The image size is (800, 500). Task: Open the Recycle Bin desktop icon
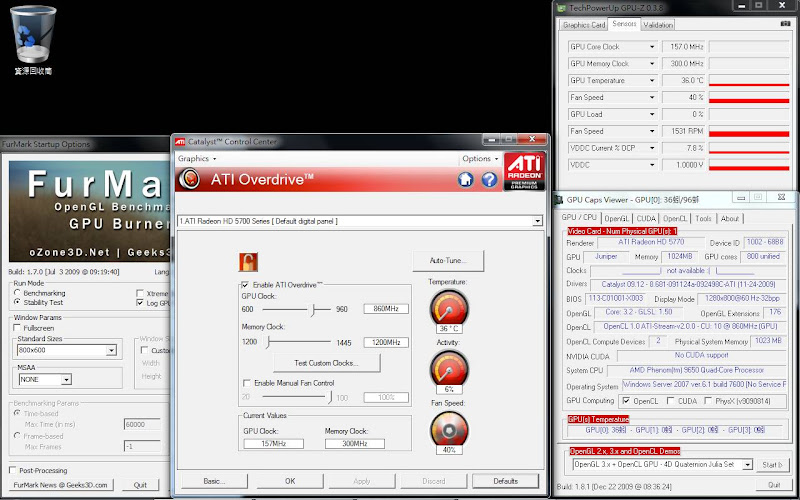click(33, 40)
